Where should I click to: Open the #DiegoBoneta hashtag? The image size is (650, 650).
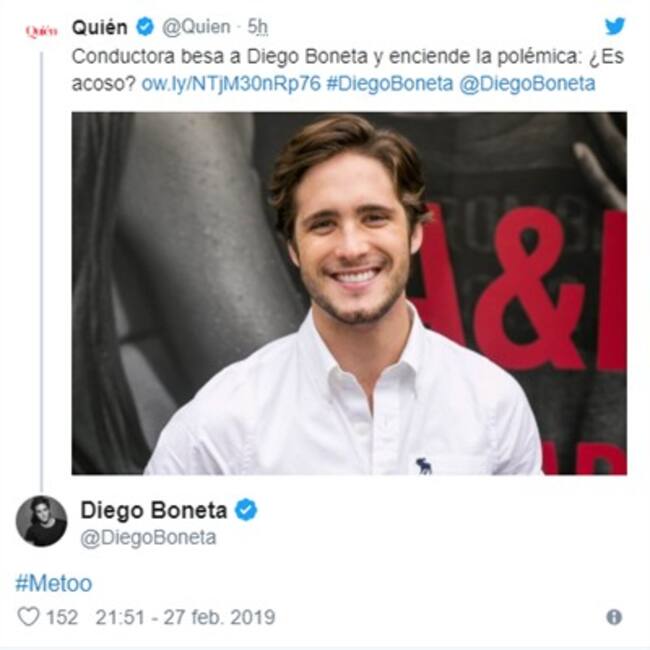pos(390,83)
